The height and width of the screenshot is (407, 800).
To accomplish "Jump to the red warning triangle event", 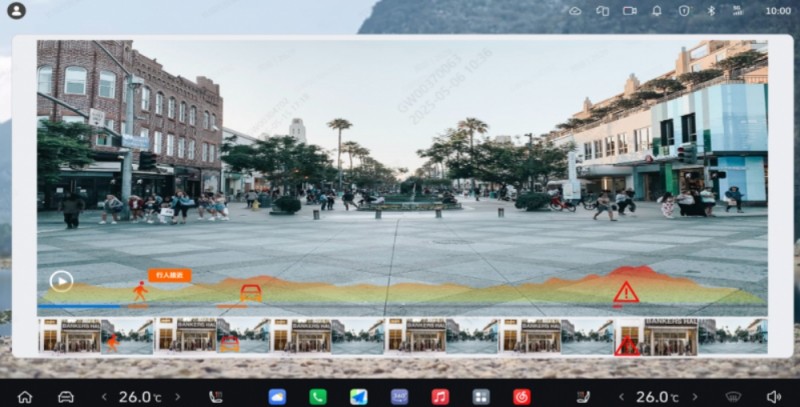I will pos(626,292).
